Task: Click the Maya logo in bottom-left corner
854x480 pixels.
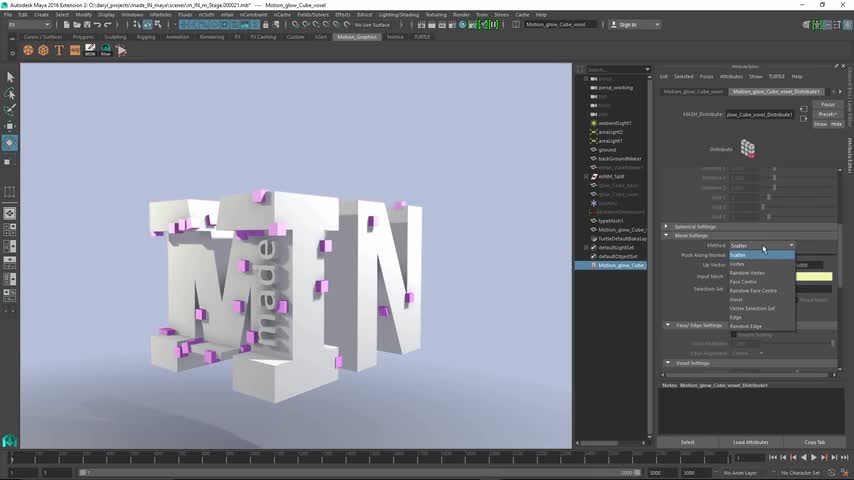Action: 9,440
